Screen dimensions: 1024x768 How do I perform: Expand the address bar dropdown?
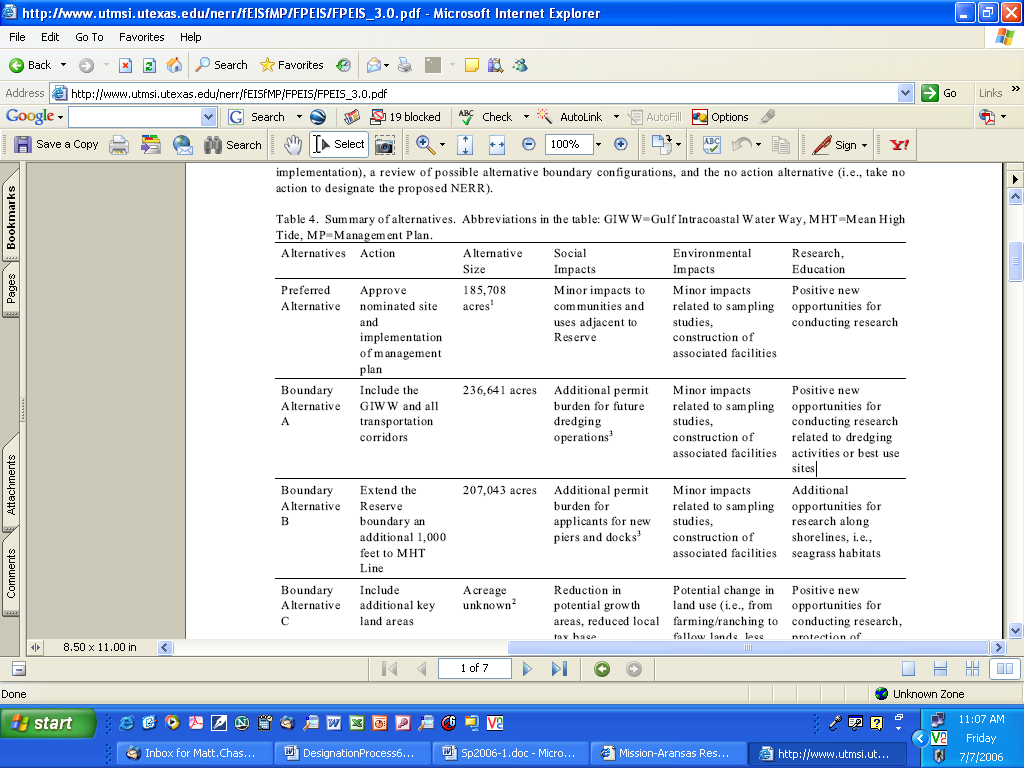pos(905,93)
